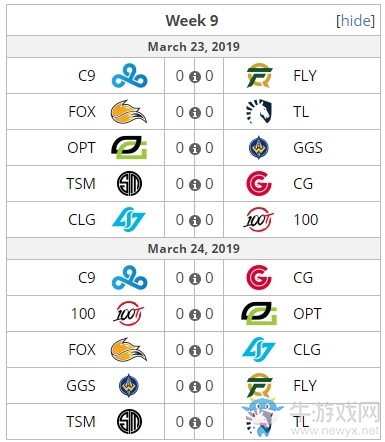Open the OpTic Gaming logo beside OPT on March 23

coord(129,148)
